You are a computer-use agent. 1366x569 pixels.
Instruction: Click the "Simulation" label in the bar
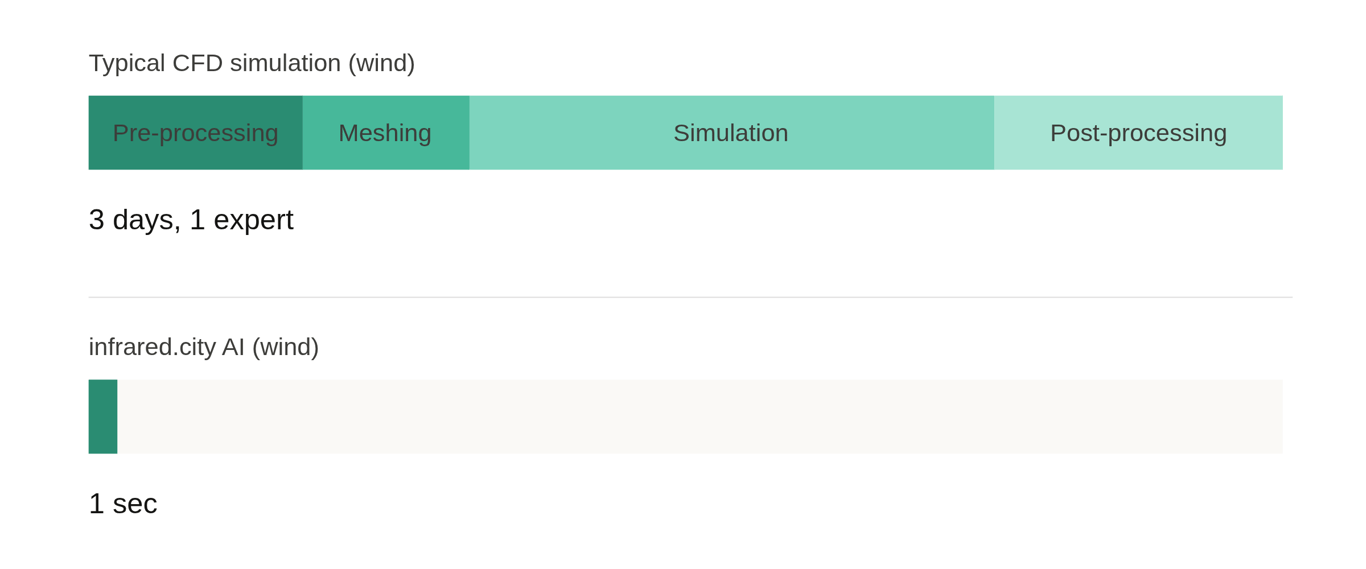coord(731,133)
